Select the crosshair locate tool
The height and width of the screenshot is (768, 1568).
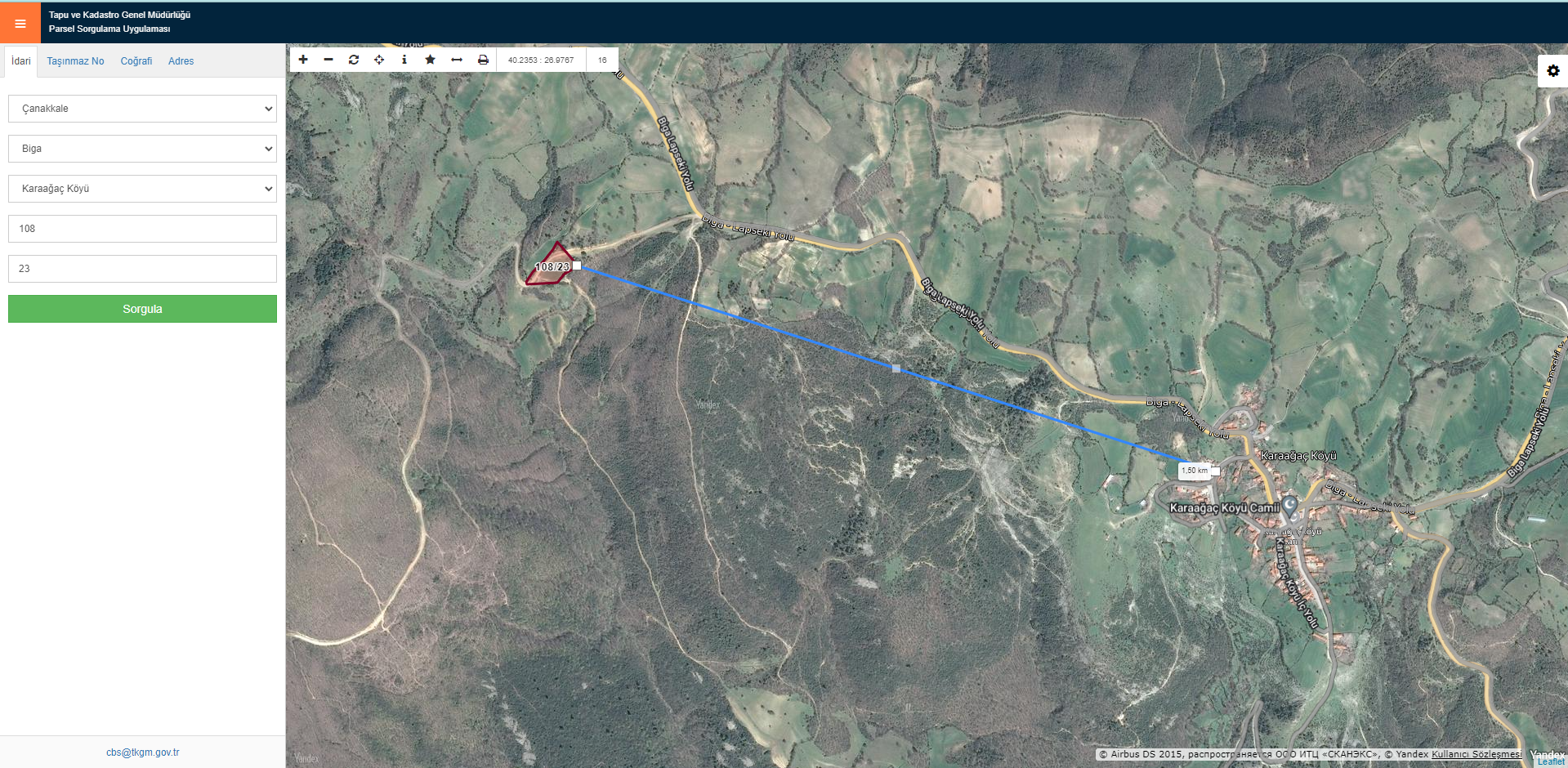tap(379, 60)
